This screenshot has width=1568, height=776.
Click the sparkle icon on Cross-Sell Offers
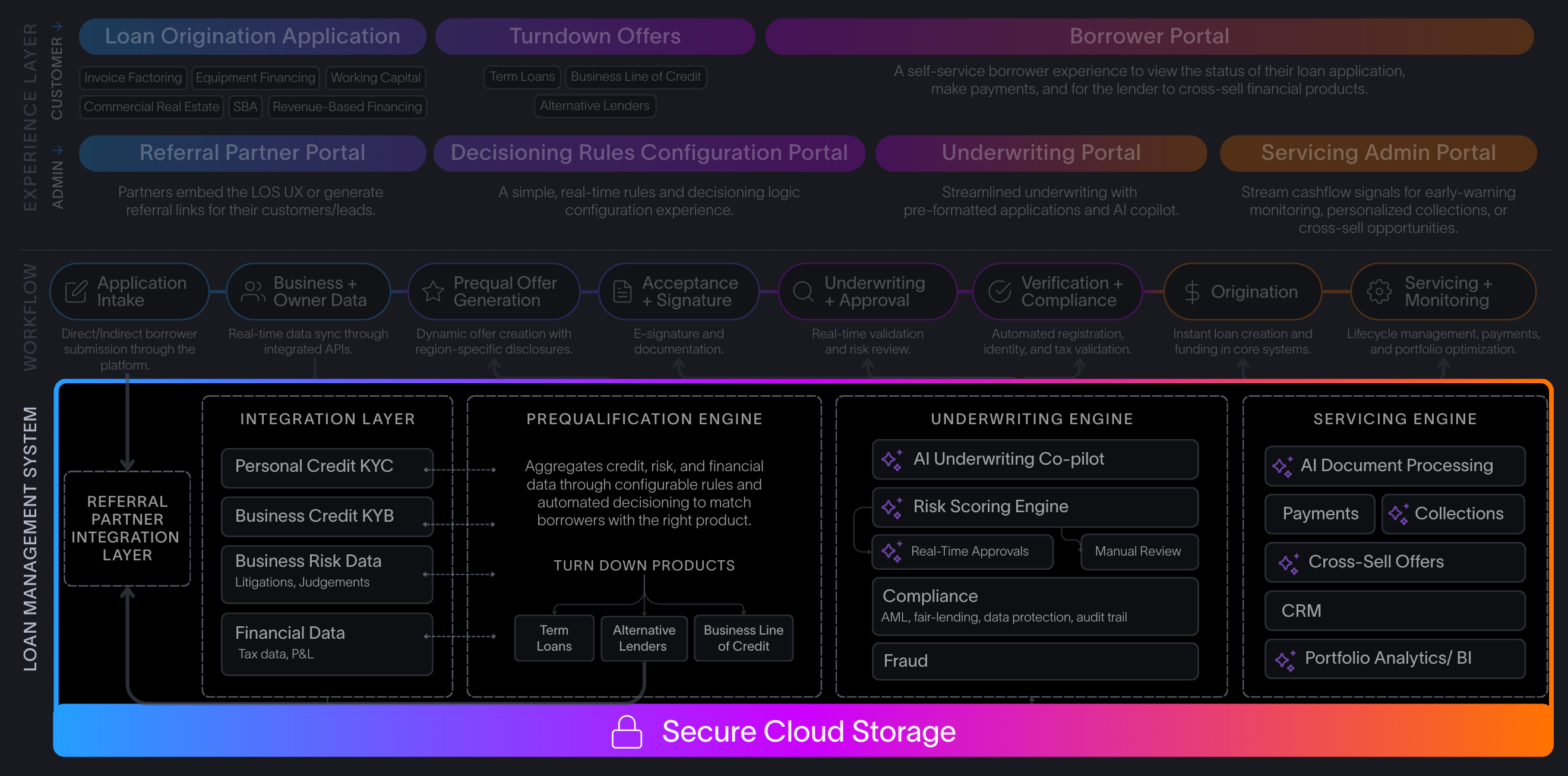1288,563
